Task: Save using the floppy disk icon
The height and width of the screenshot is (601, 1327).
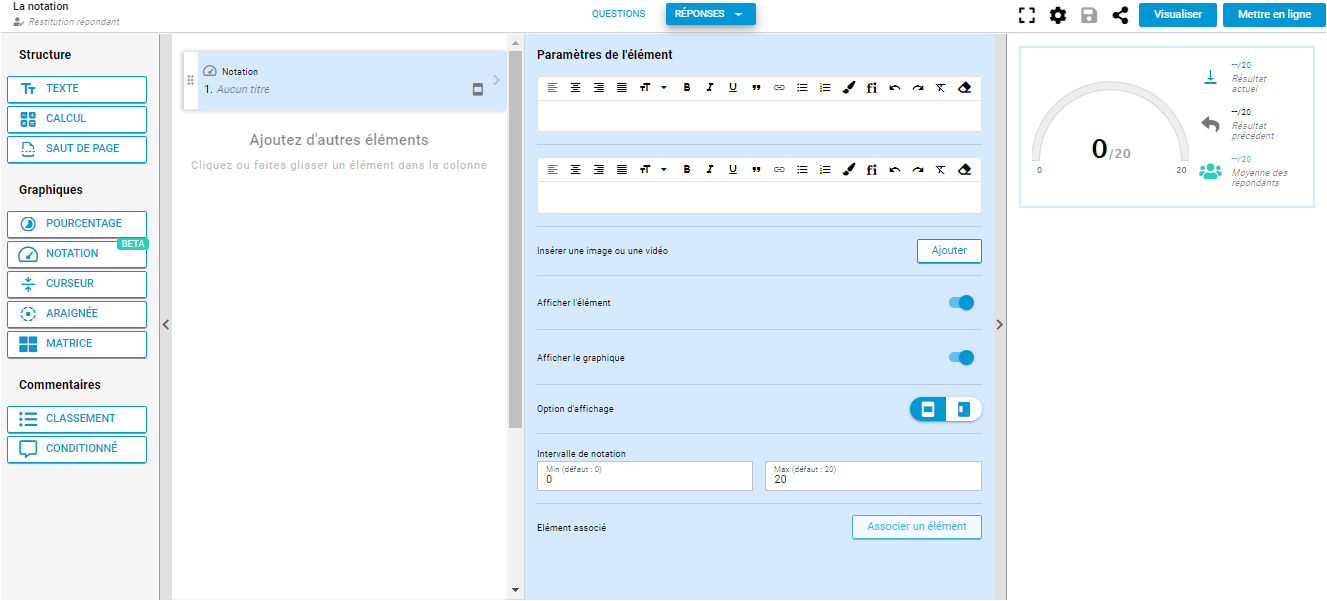Action: coord(1089,15)
